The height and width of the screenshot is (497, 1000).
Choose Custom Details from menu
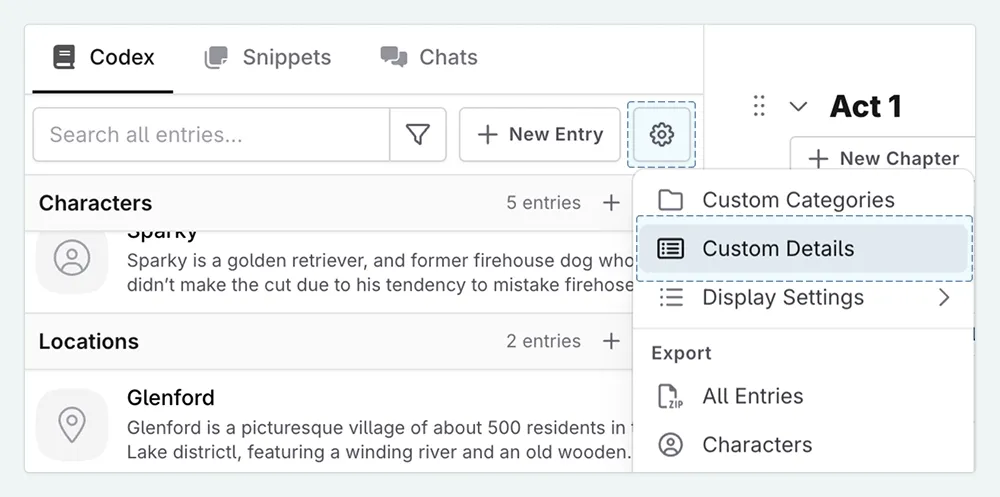778,249
